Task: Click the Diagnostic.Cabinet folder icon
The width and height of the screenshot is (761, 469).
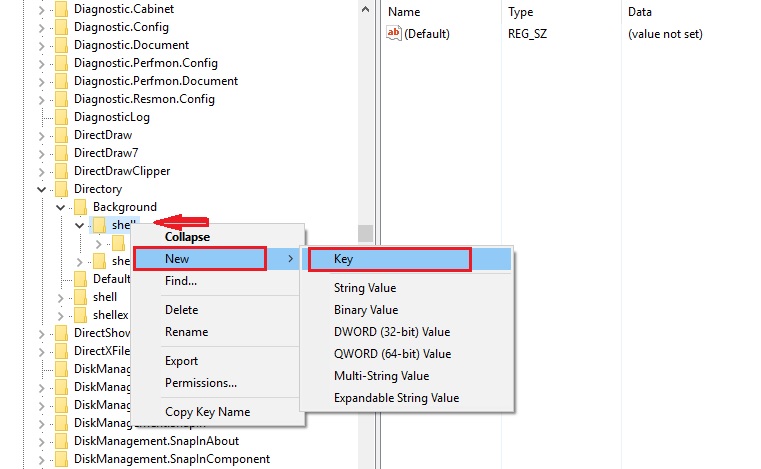Action: pos(61,9)
